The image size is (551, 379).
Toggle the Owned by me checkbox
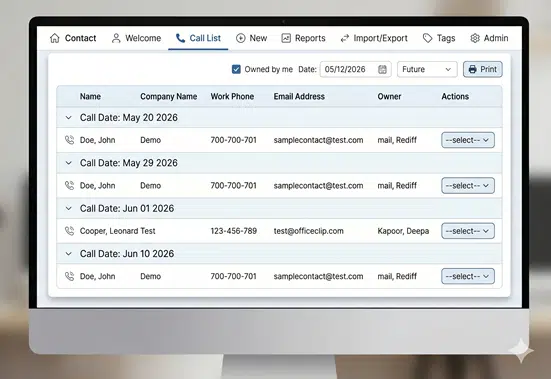click(236, 69)
